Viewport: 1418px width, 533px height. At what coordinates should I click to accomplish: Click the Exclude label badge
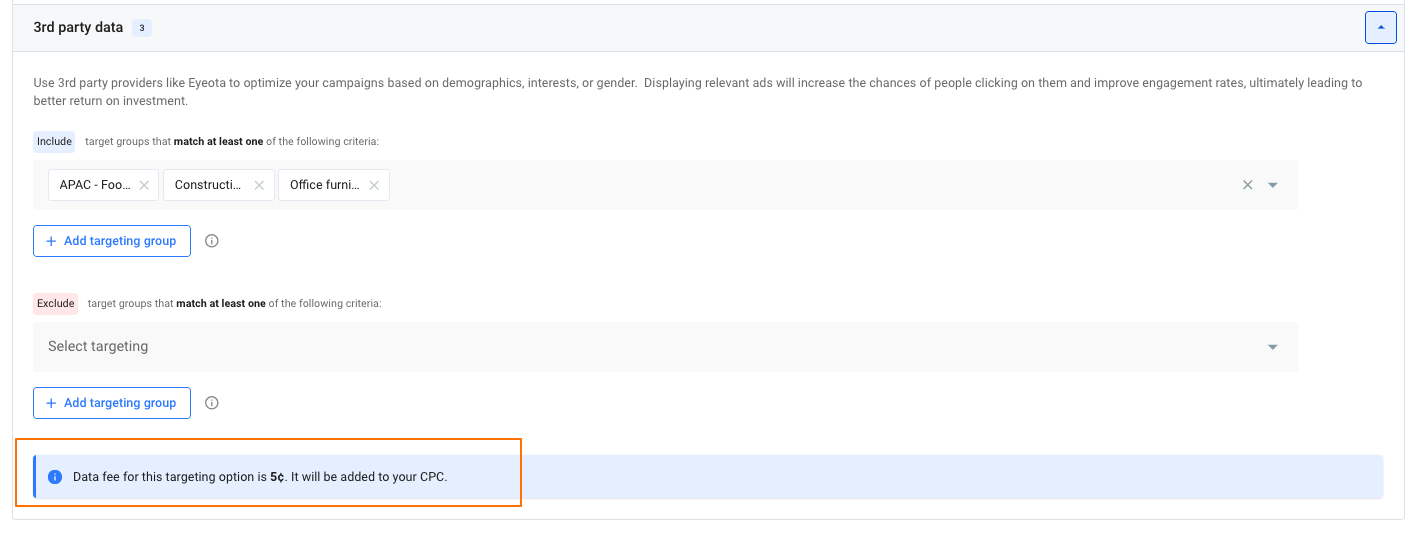56,304
